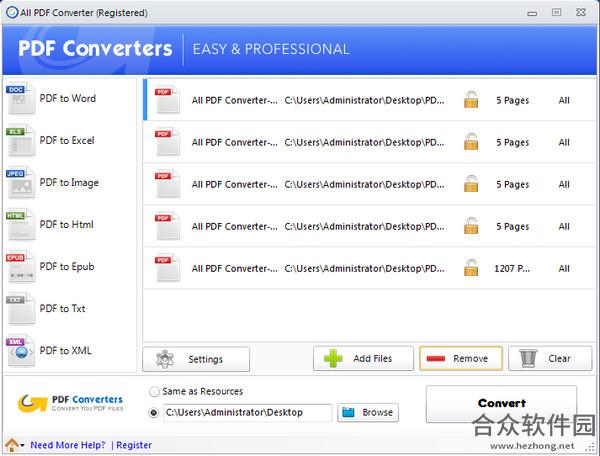Image resolution: width=600 pixels, height=456 pixels.
Task: Select the PDF to XML icon
Action: (x=20, y=351)
